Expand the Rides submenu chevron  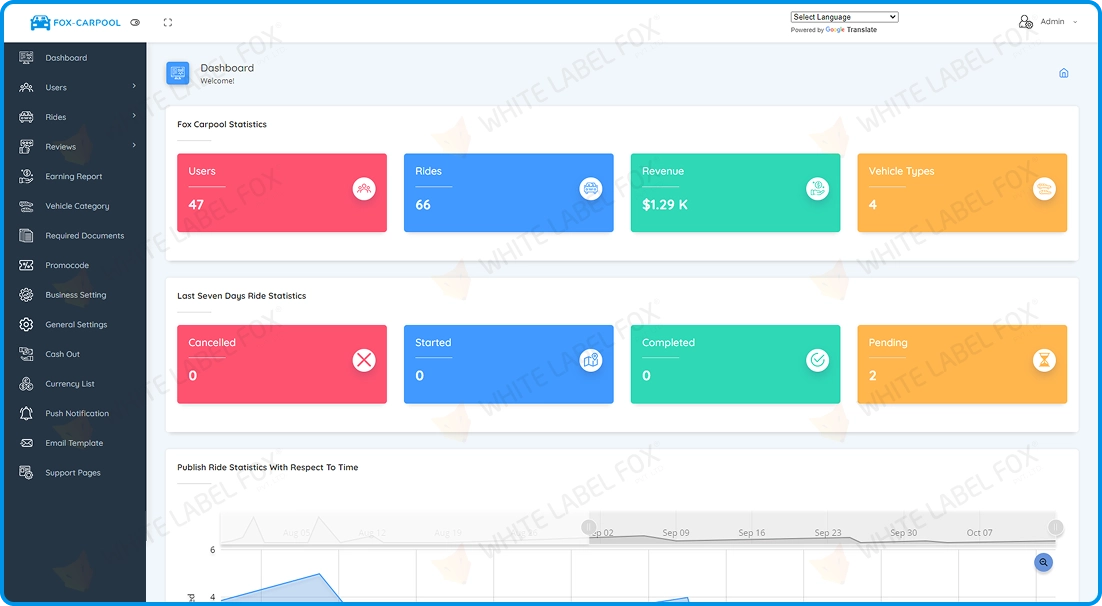point(134,115)
